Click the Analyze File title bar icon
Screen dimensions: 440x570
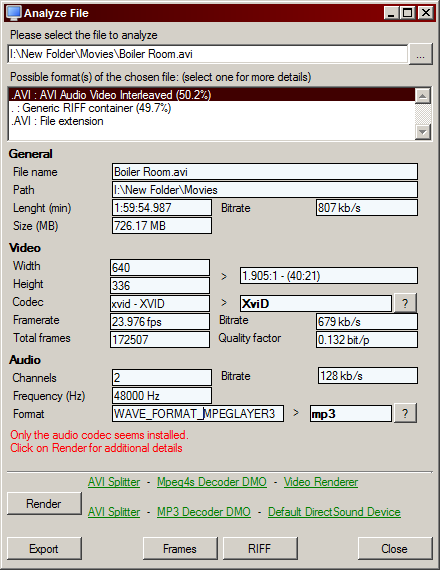13,13
